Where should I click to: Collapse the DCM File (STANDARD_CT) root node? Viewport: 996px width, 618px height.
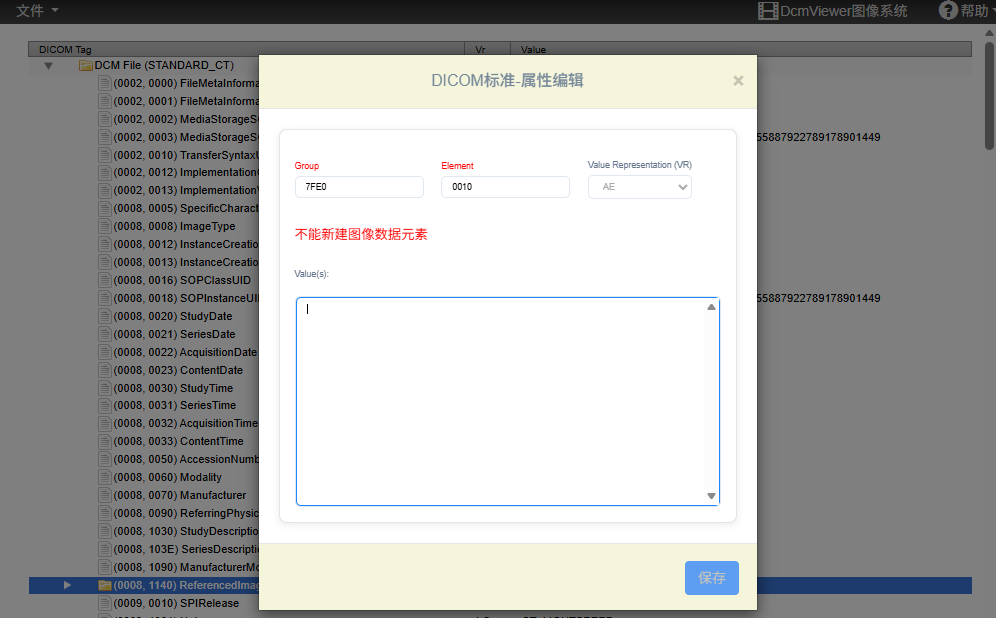48,65
